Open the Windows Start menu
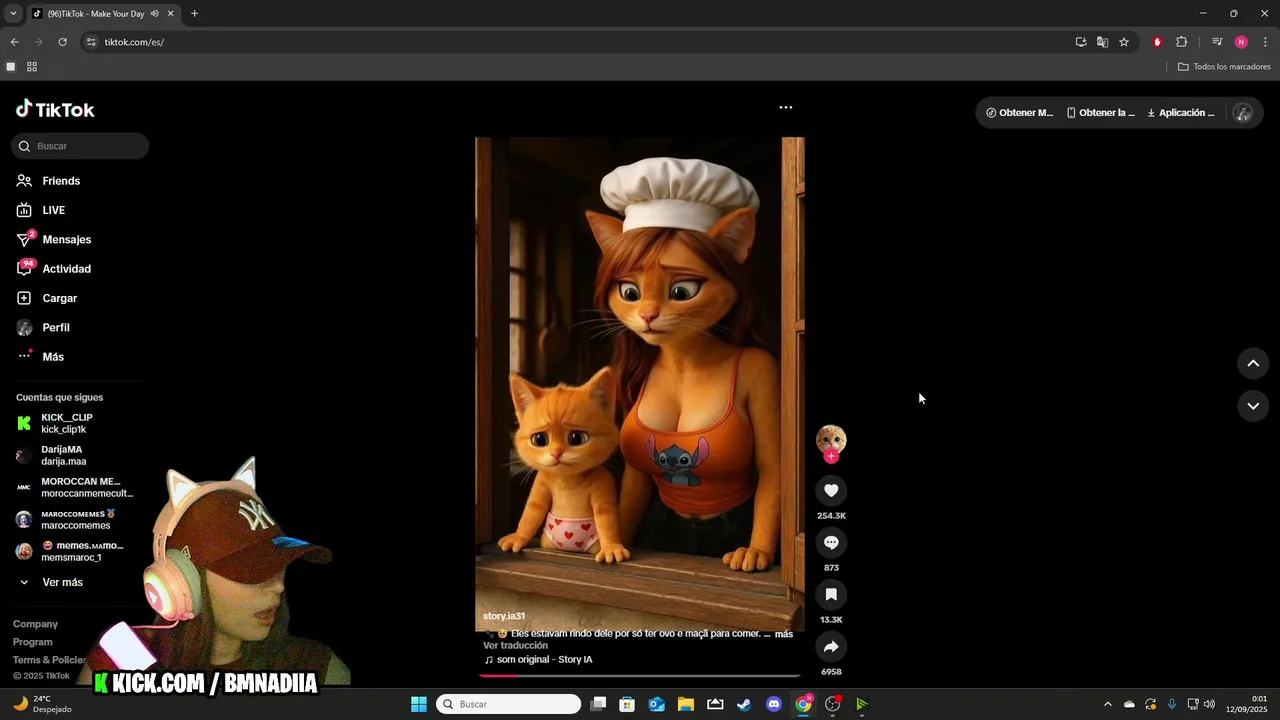 coord(419,704)
